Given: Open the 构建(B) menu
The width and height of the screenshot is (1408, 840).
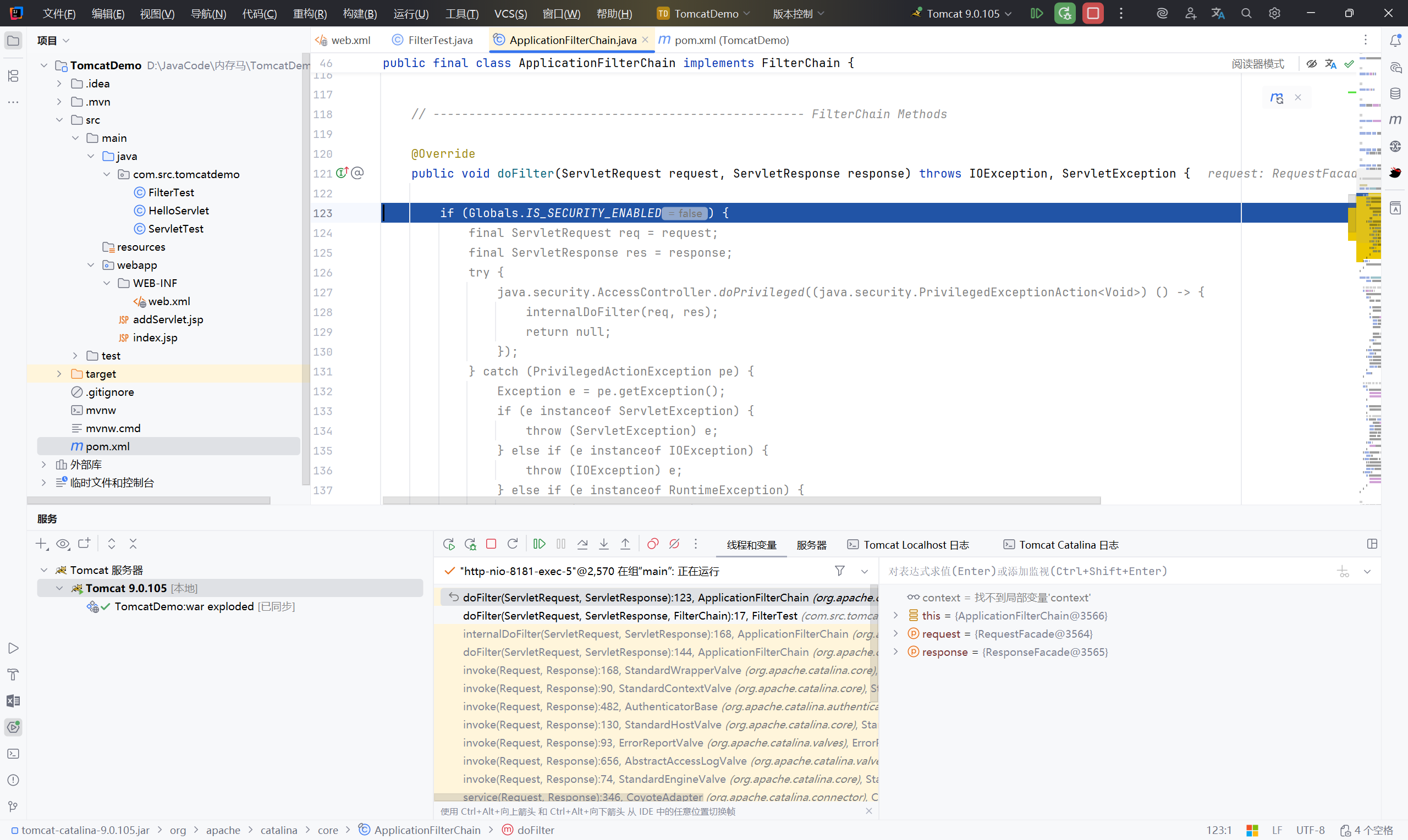Looking at the screenshot, I should [360, 14].
